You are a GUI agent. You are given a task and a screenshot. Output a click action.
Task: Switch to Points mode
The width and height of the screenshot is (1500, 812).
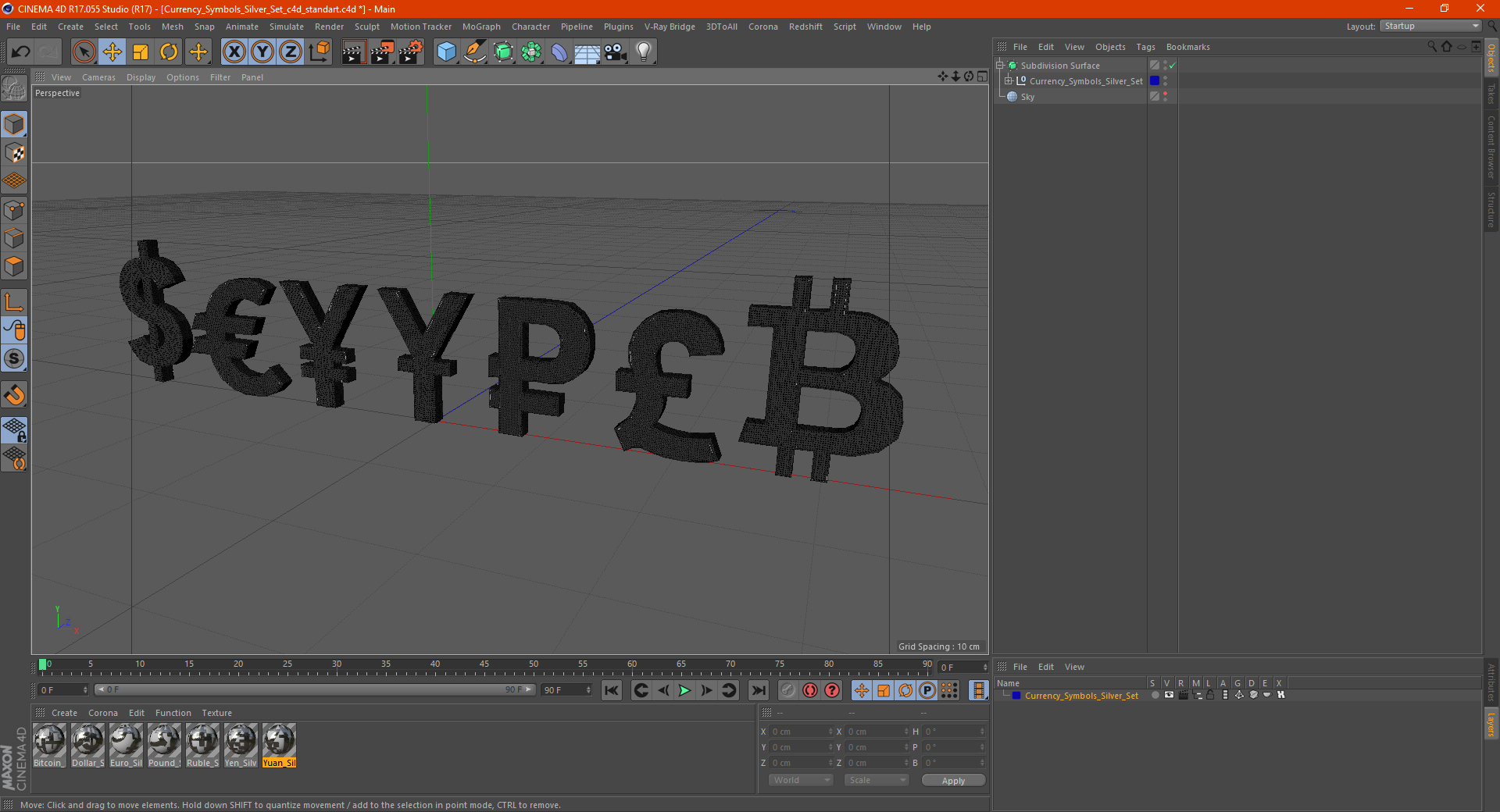[x=14, y=210]
